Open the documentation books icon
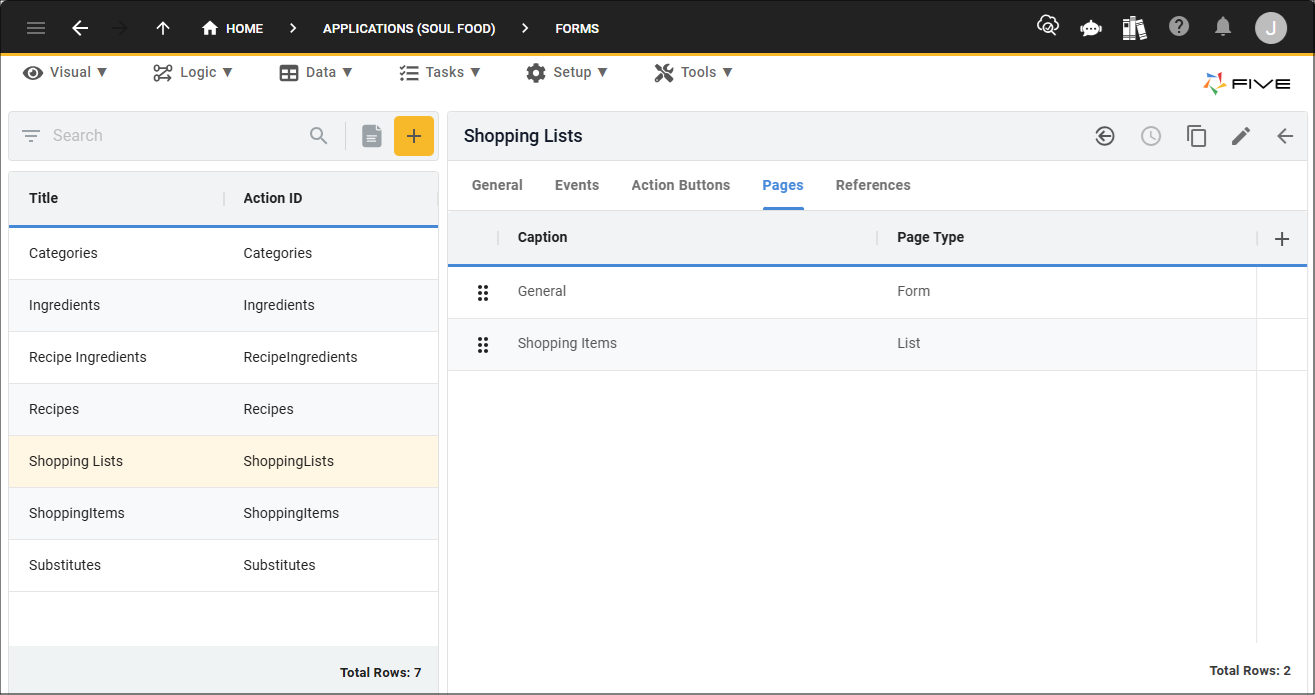Viewport: 1315px width, 695px height. point(1134,27)
